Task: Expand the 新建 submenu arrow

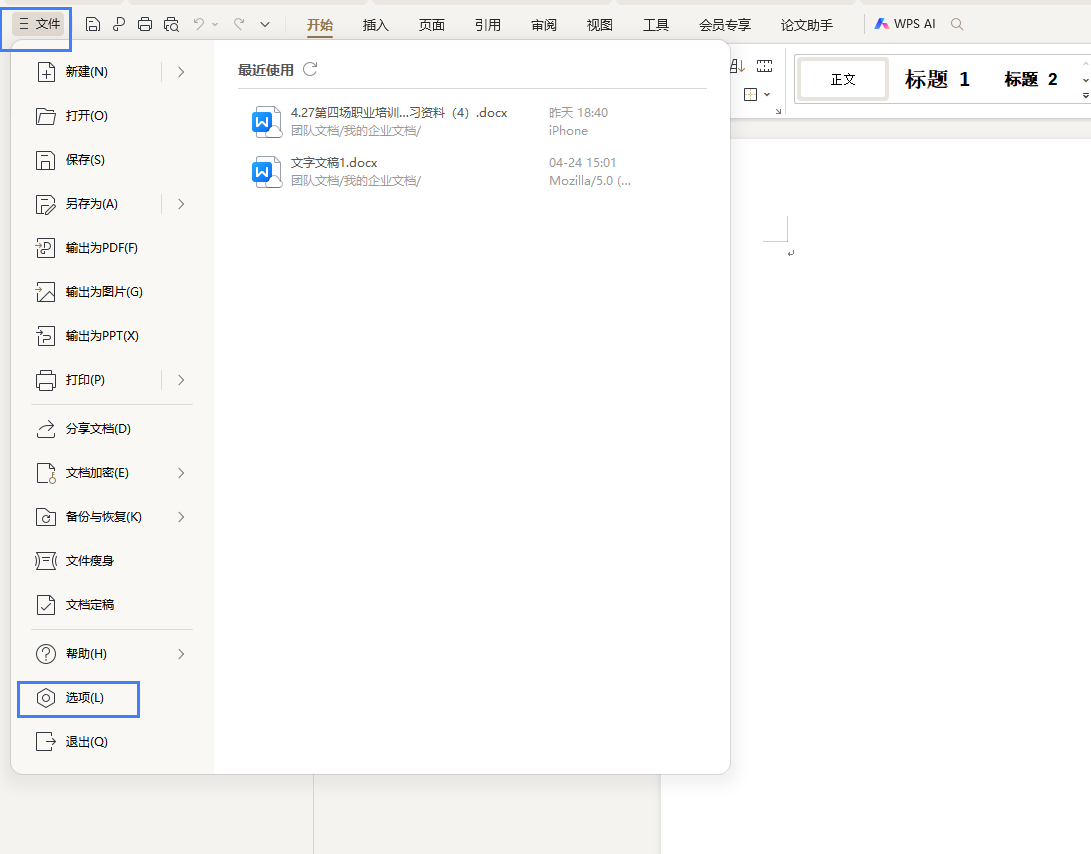Action: (181, 72)
